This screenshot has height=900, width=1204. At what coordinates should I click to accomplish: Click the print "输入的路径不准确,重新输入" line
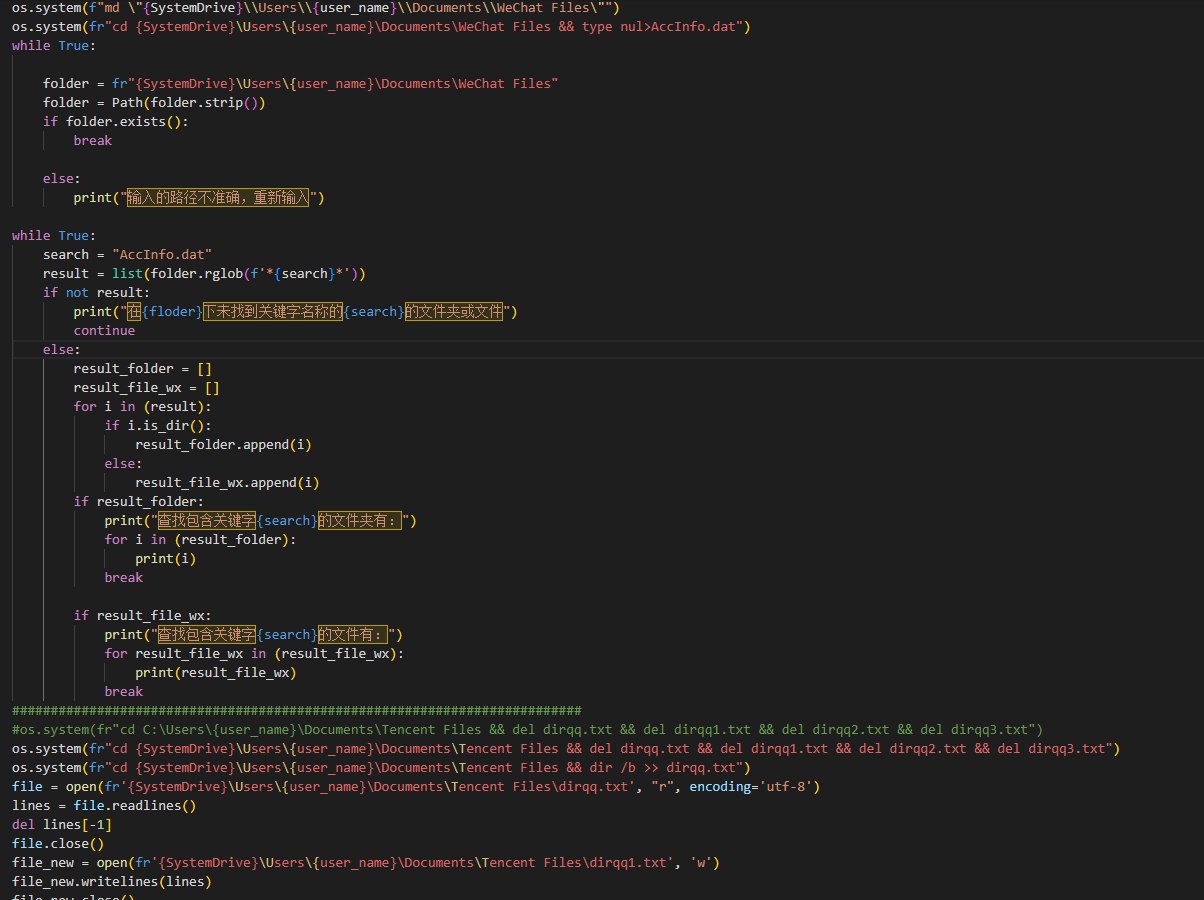199,197
